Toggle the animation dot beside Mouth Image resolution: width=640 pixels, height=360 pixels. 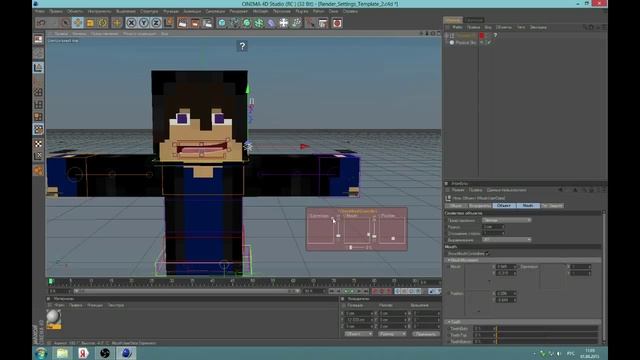coord(448,267)
